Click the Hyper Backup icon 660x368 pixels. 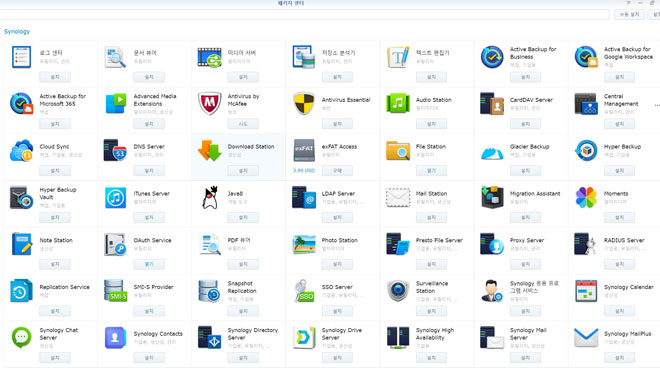[586, 150]
